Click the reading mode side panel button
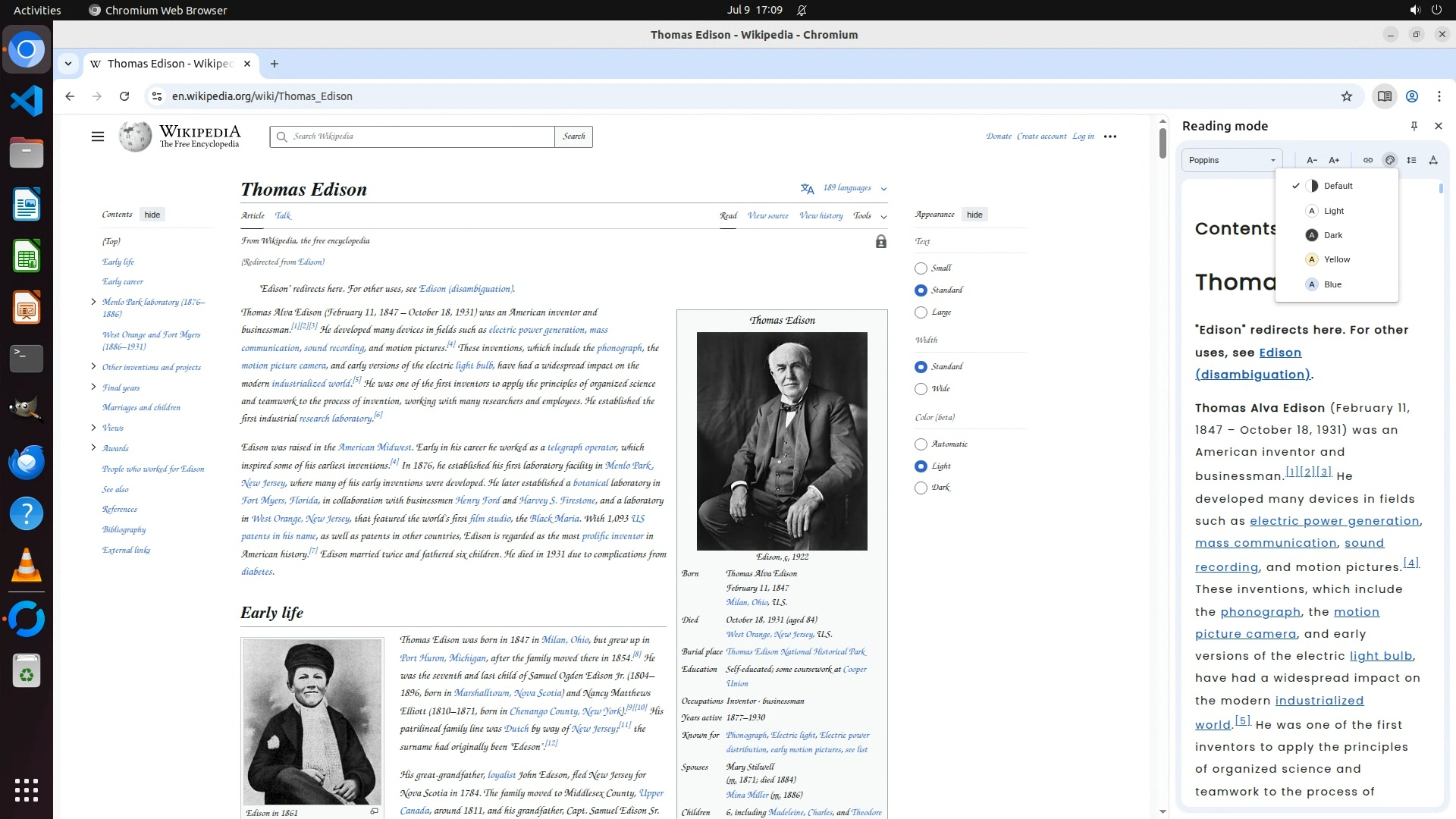1456x819 pixels. point(1384,96)
